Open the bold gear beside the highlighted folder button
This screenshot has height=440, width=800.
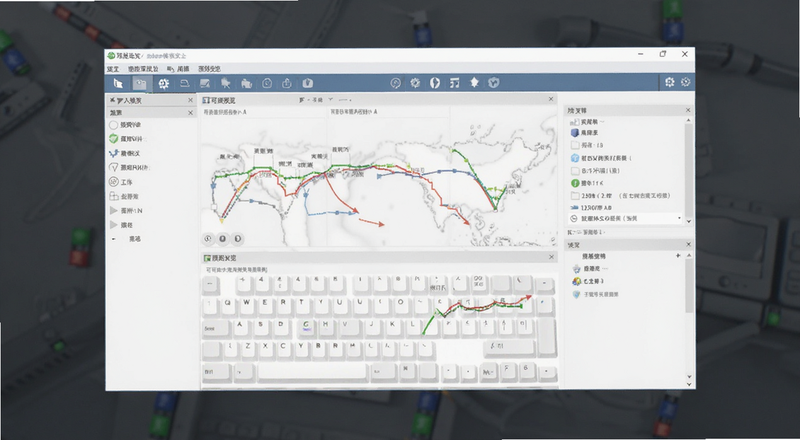click(x=163, y=84)
